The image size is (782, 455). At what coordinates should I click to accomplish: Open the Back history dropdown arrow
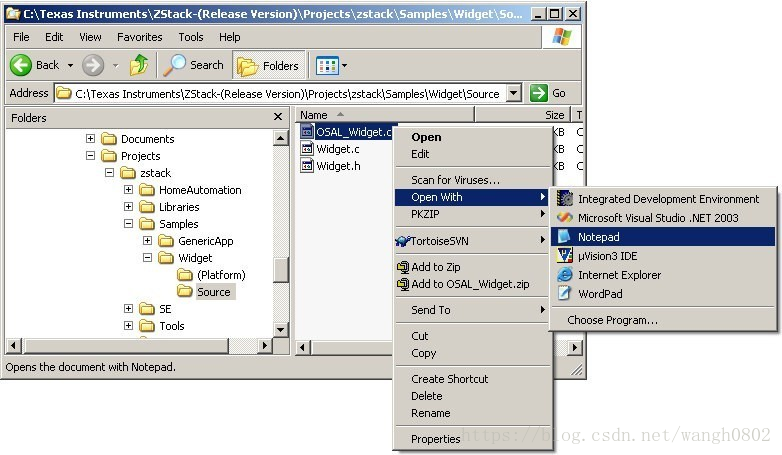pyautogui.click(x=70, y=65)
